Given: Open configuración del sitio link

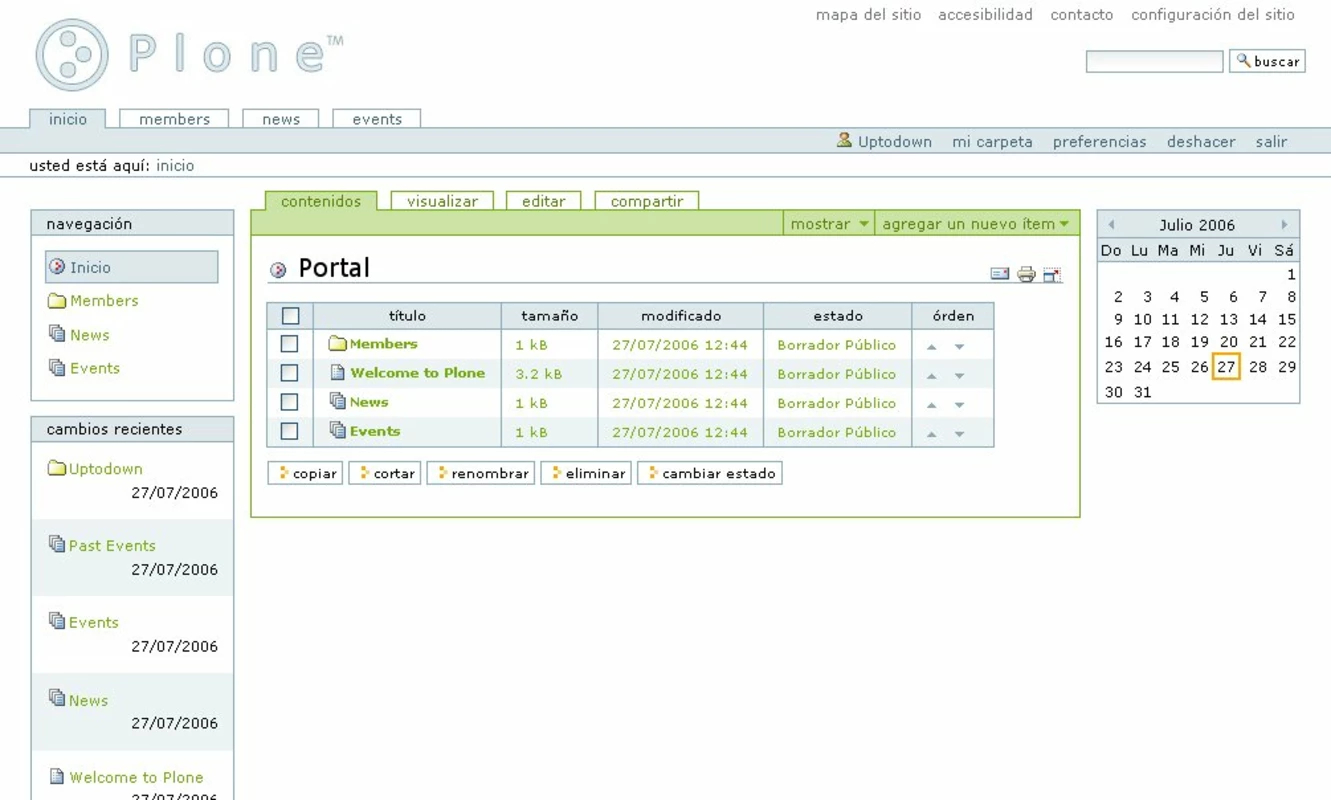Looking at the screenshot, I should point(1213,15).
